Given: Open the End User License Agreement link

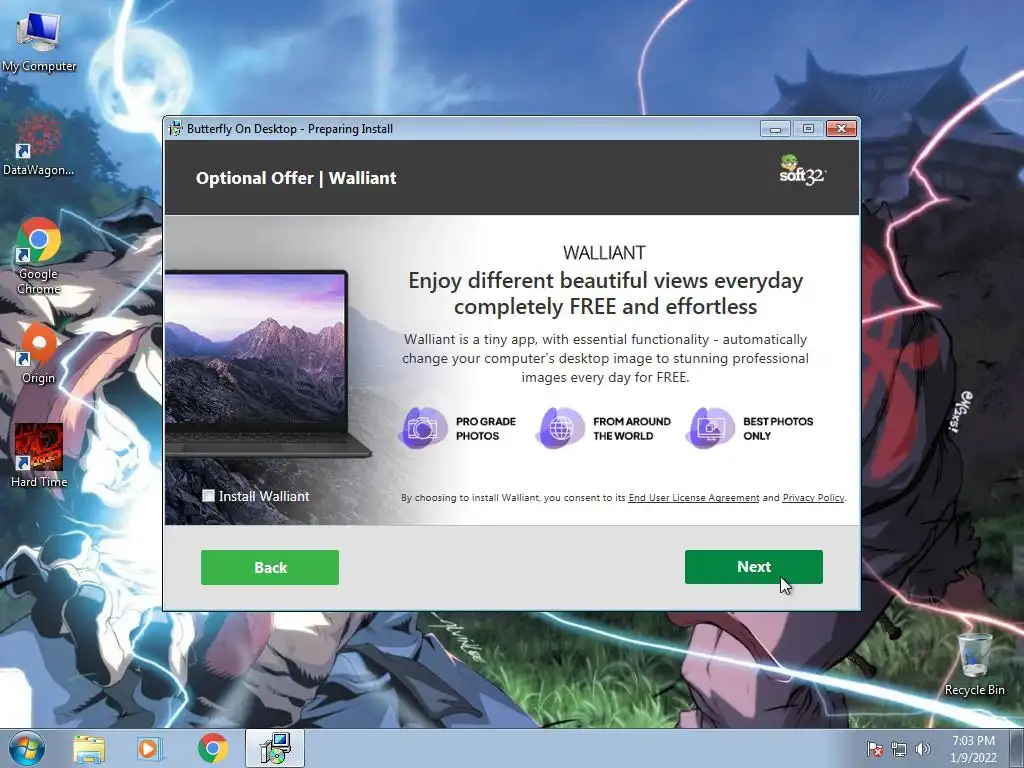Looking at the screenshot, I should click(x=694, y=498).
